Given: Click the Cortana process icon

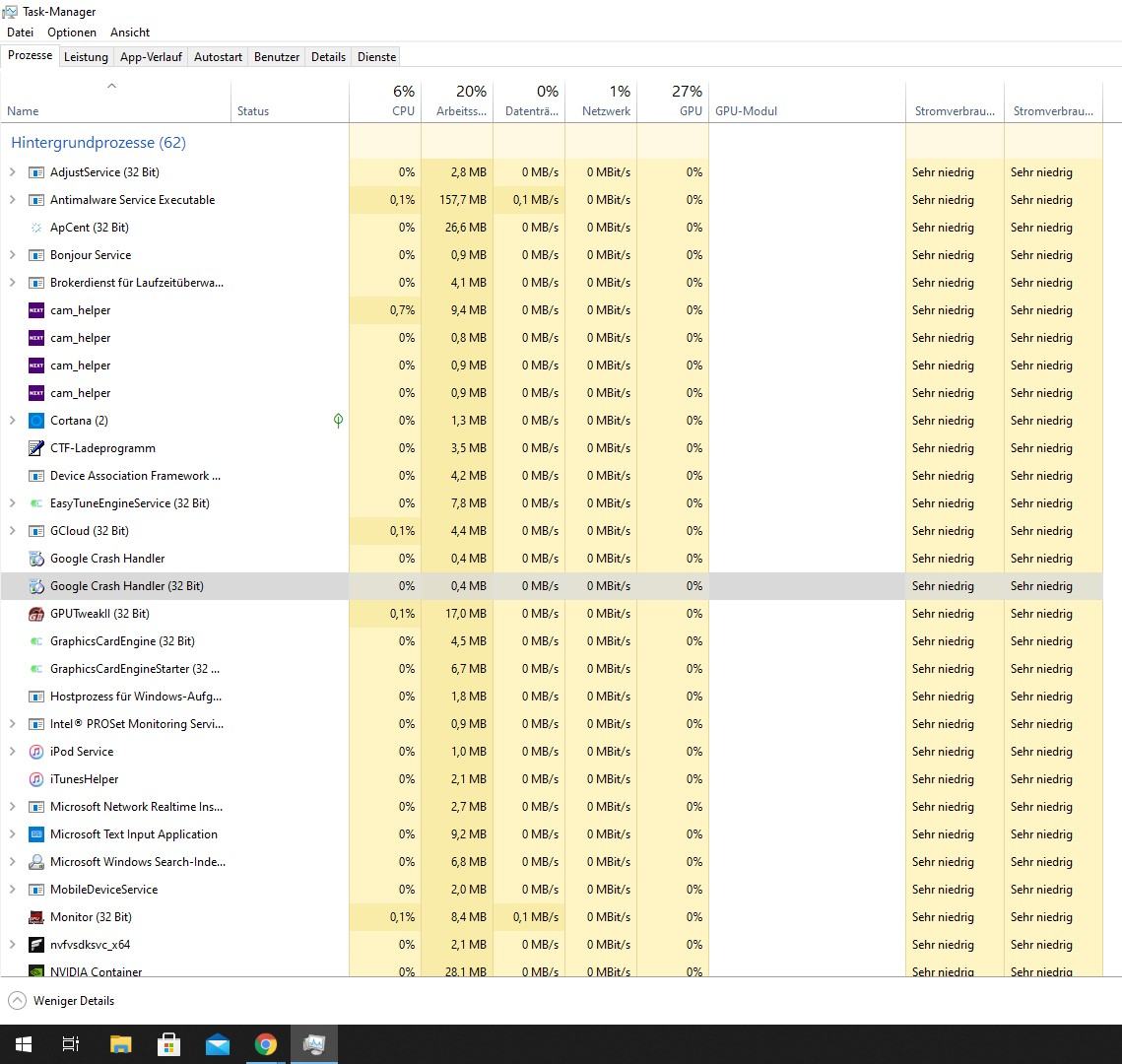Looking at the screenshot, I should (x=35, y=421).
